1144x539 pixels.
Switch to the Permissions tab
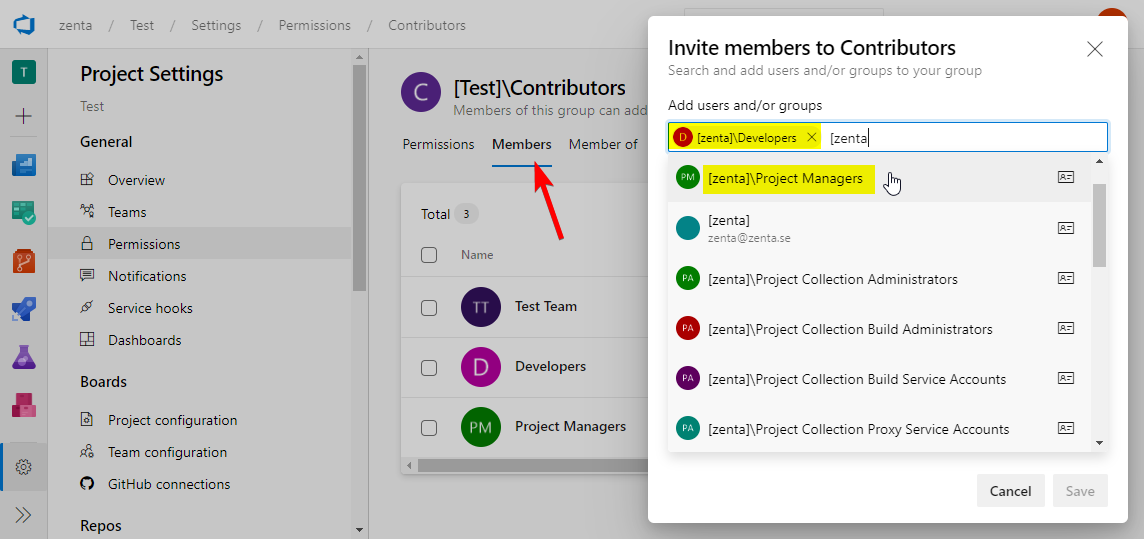coord(438,145)
